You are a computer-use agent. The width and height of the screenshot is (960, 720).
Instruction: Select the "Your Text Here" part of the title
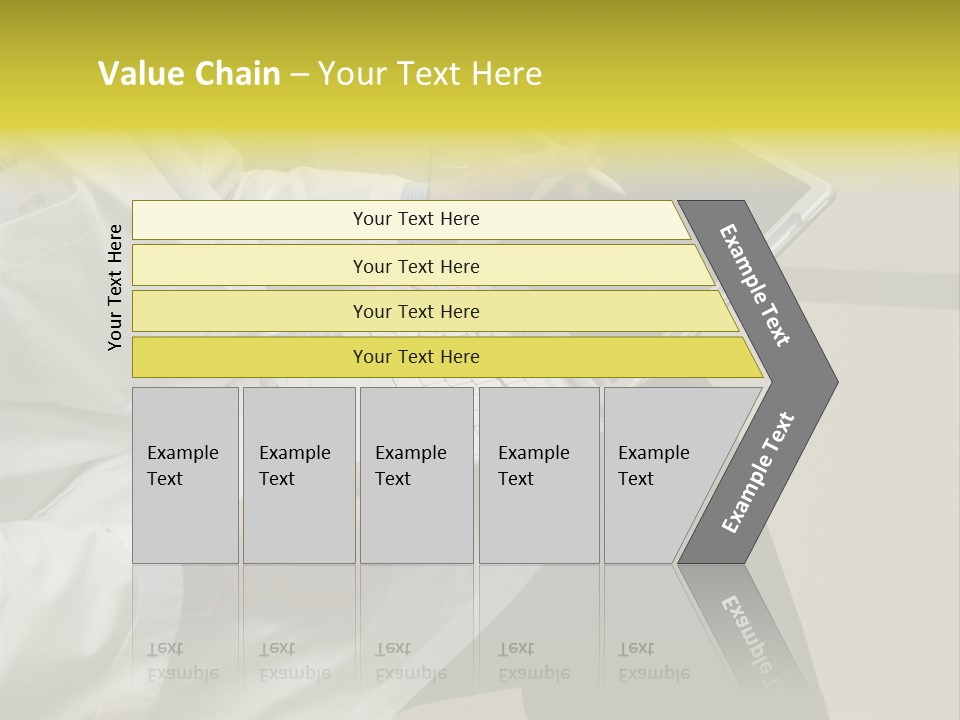pos(430,74)
